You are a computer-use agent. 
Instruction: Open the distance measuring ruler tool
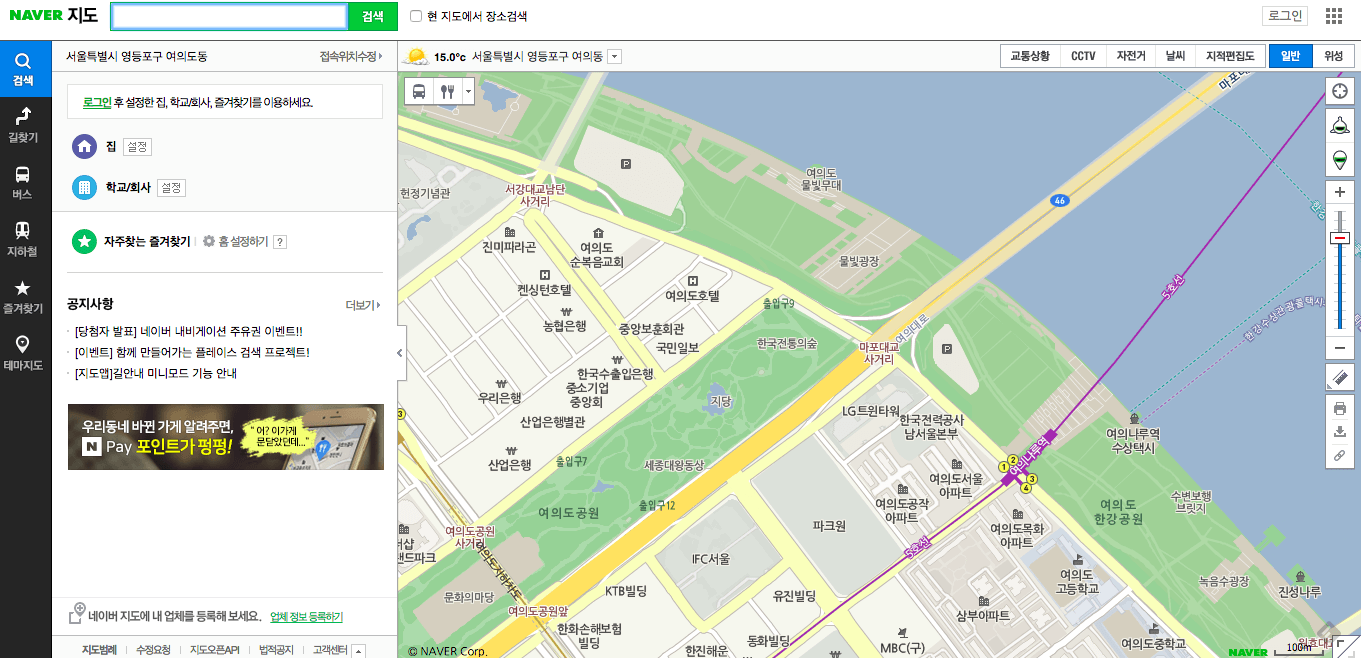(1340, 378)
